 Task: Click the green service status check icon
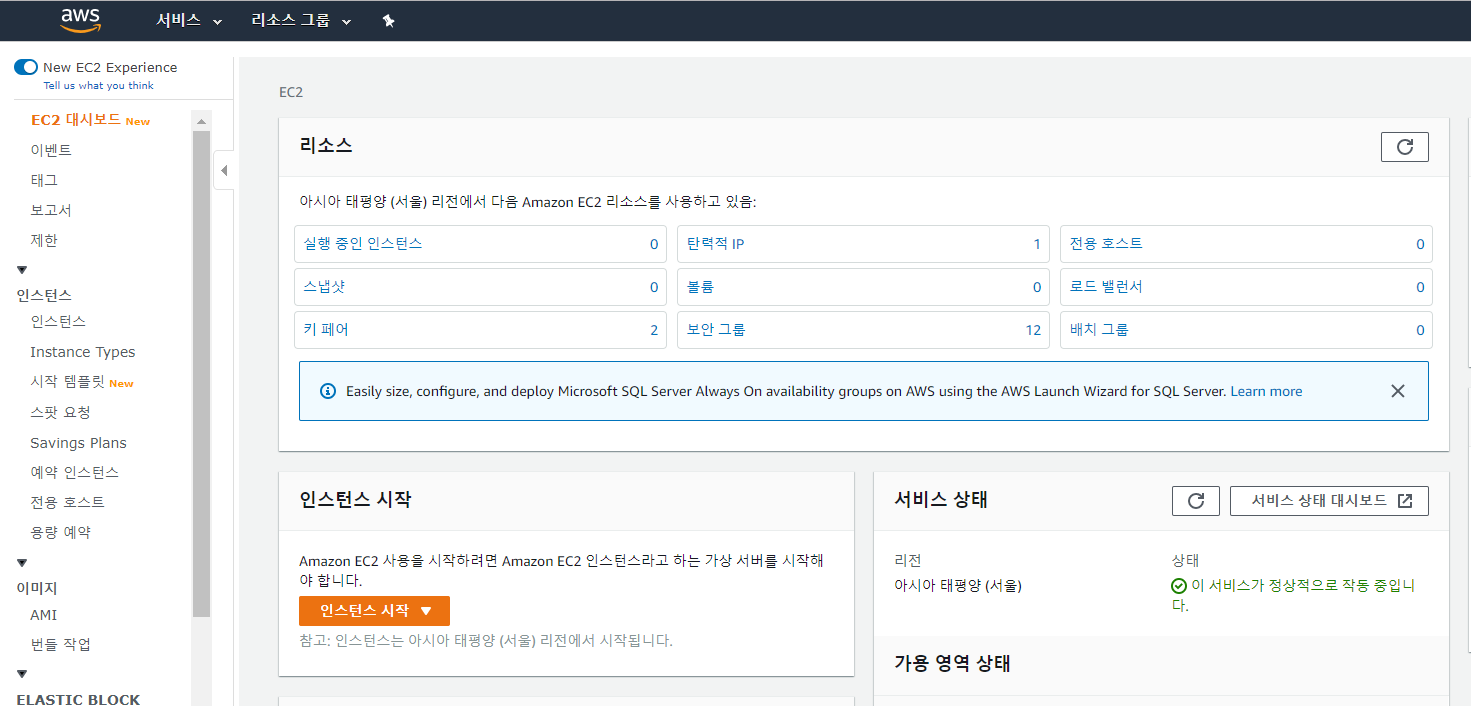(x=1179, y=586)
